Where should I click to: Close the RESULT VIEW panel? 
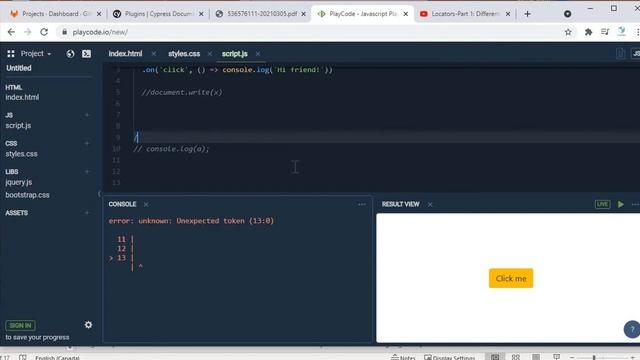click(430, 204)
